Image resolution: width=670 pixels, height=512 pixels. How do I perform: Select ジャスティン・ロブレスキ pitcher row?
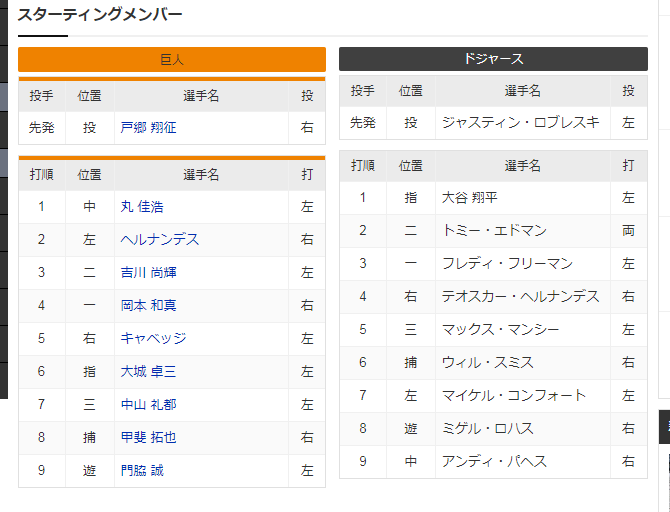[x=494, y=123]
